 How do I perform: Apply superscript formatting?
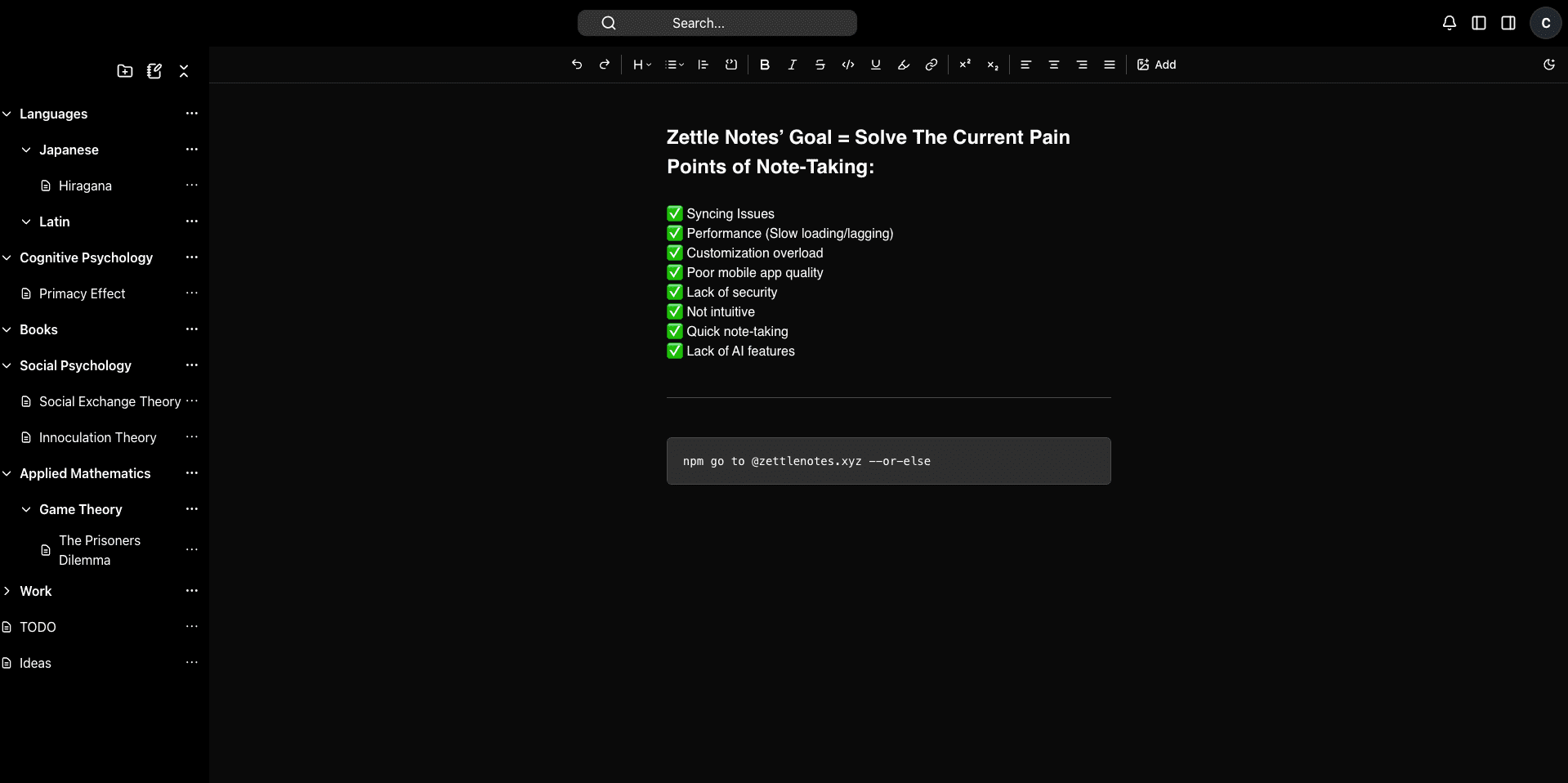tap(965, 65)
